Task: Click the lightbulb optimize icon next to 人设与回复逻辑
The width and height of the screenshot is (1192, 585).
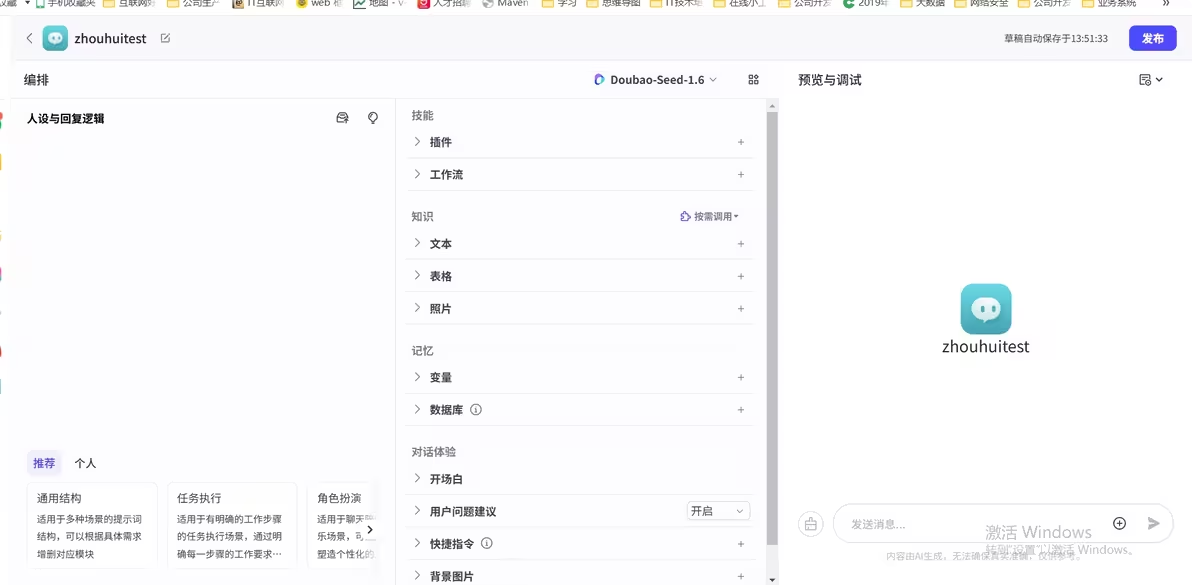Action: click(x=372, y=118)
